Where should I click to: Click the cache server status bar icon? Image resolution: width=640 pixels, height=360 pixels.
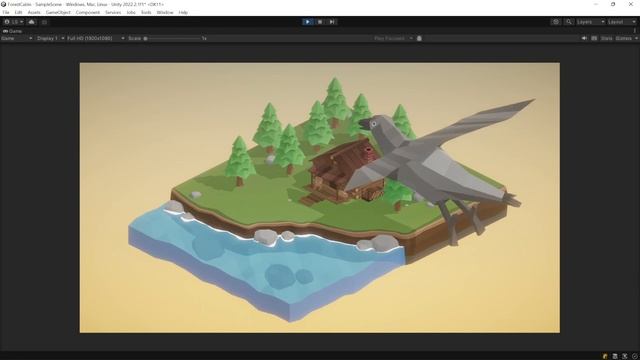(x=615, y=356)
